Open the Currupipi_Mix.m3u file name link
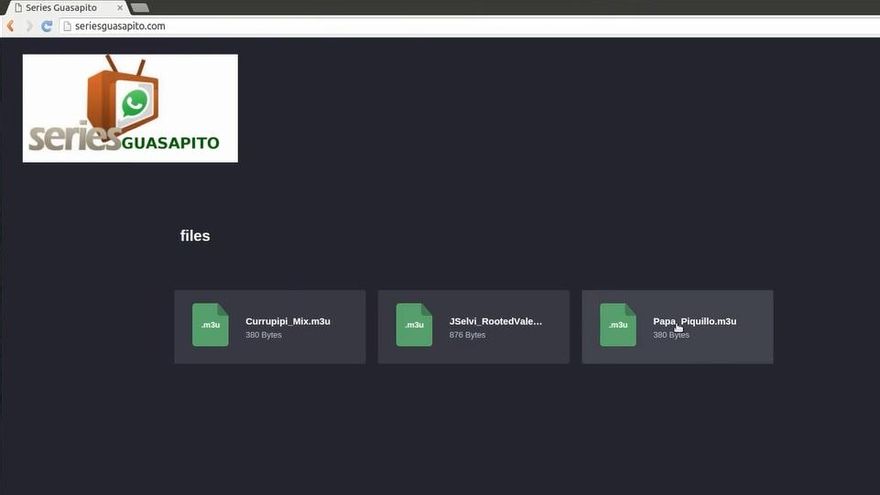 pyautogui.click(x=288, y=321)
